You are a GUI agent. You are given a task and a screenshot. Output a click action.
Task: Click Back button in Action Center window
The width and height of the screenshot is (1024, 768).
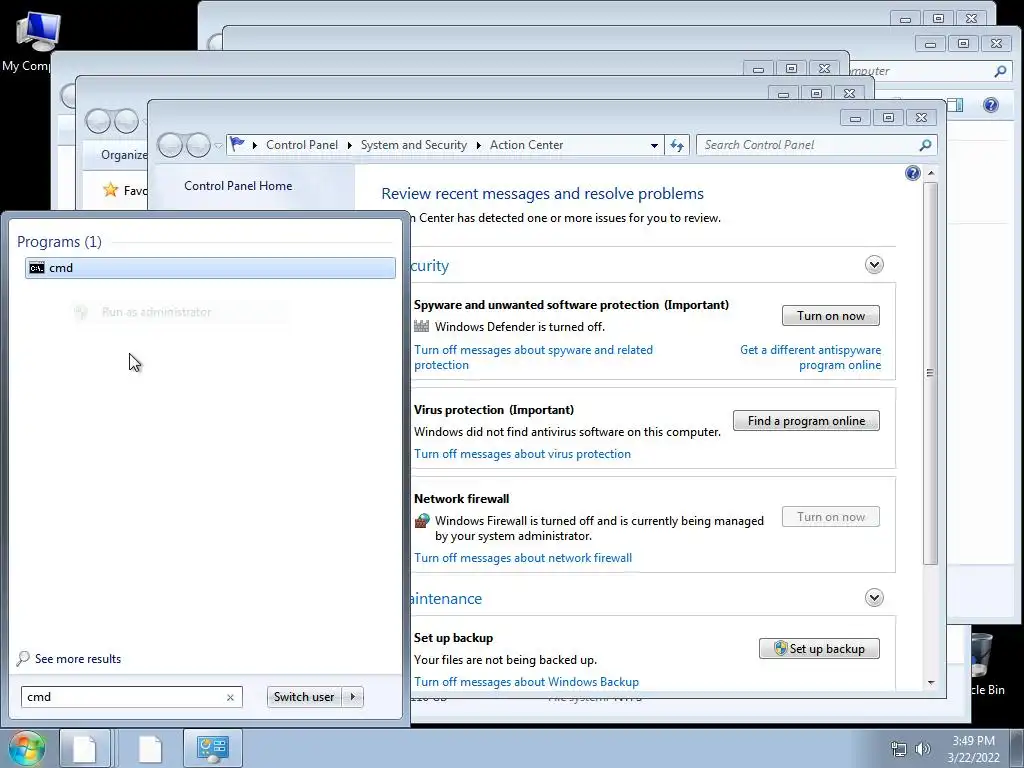click(170, 145)
